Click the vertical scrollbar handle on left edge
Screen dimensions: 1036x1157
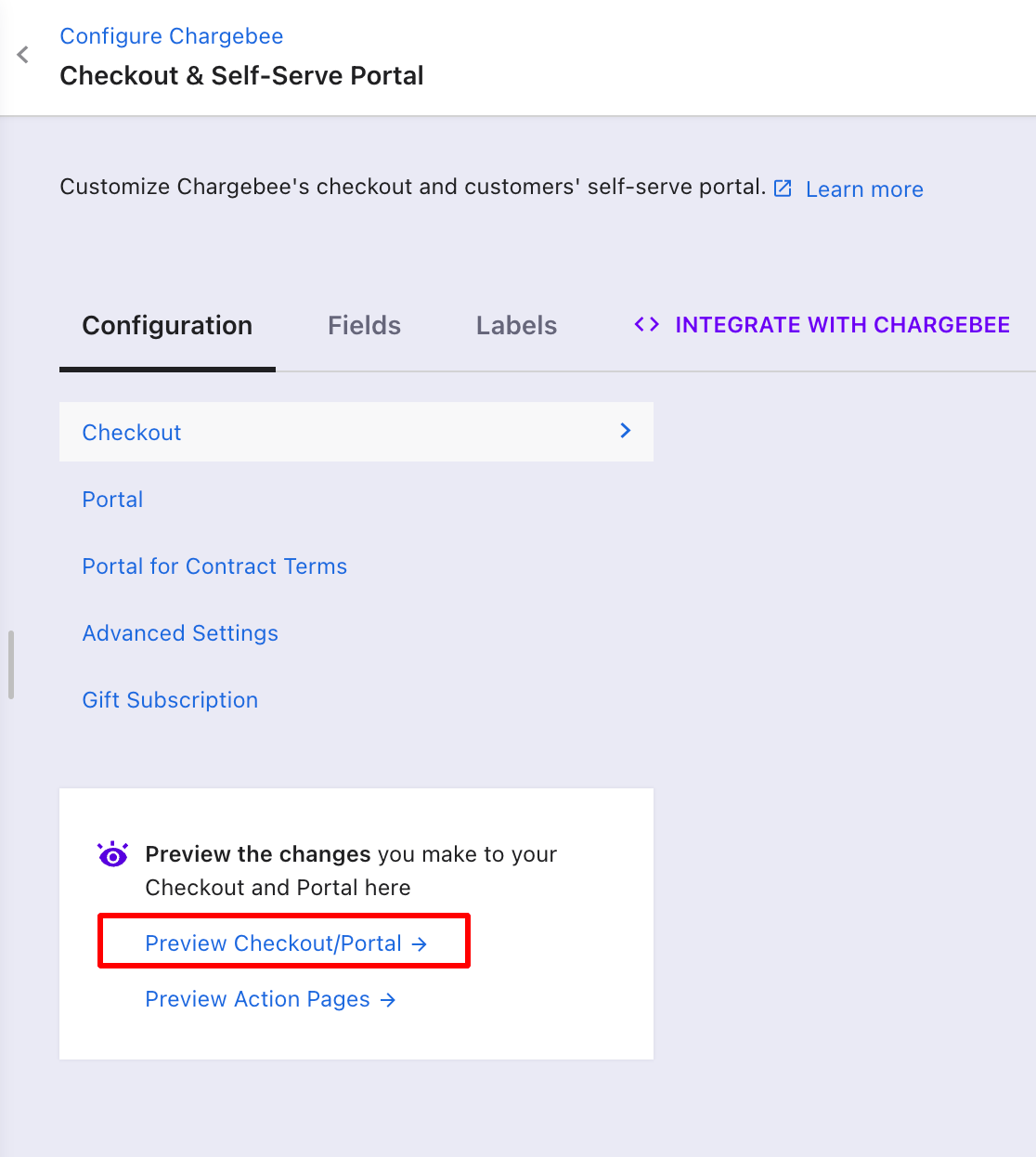11,665
